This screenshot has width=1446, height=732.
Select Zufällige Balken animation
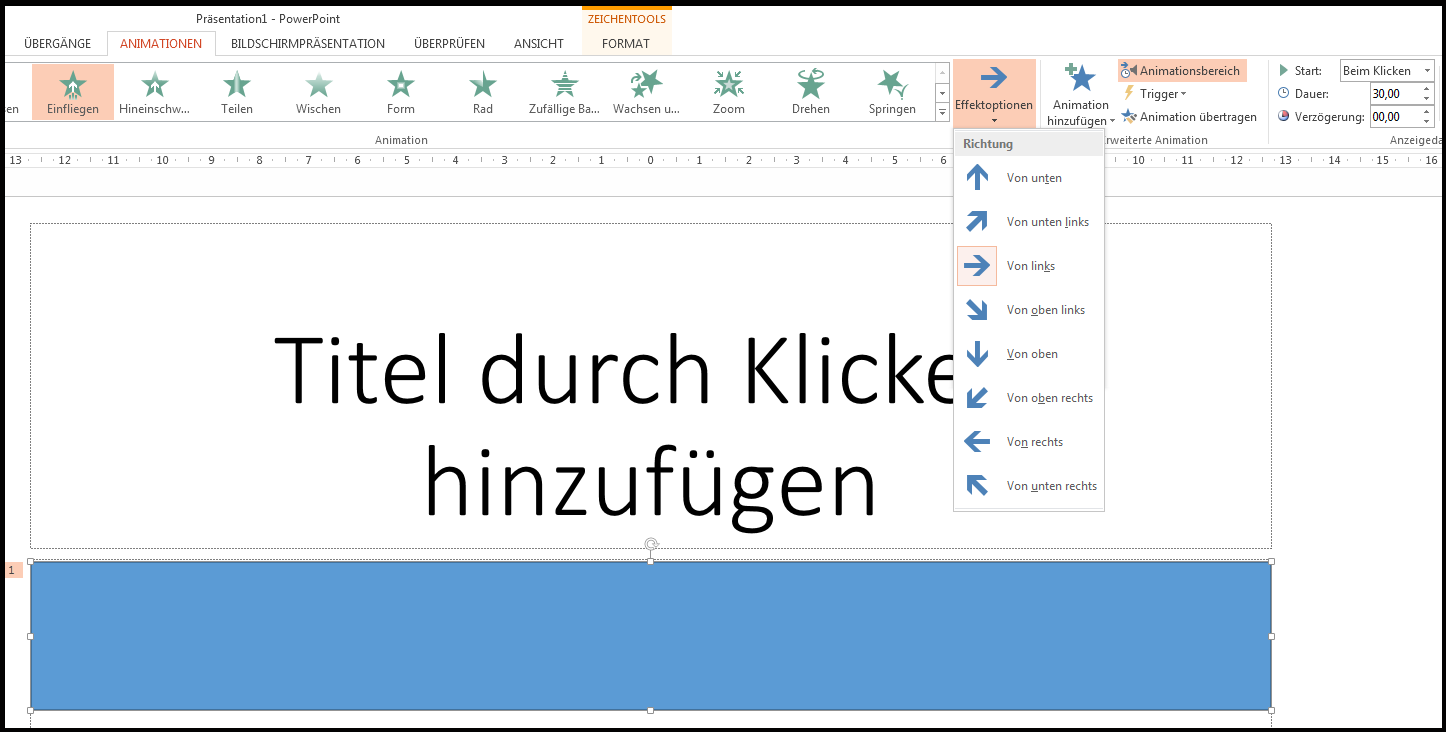pyautogui.click(x=565, y=92)
